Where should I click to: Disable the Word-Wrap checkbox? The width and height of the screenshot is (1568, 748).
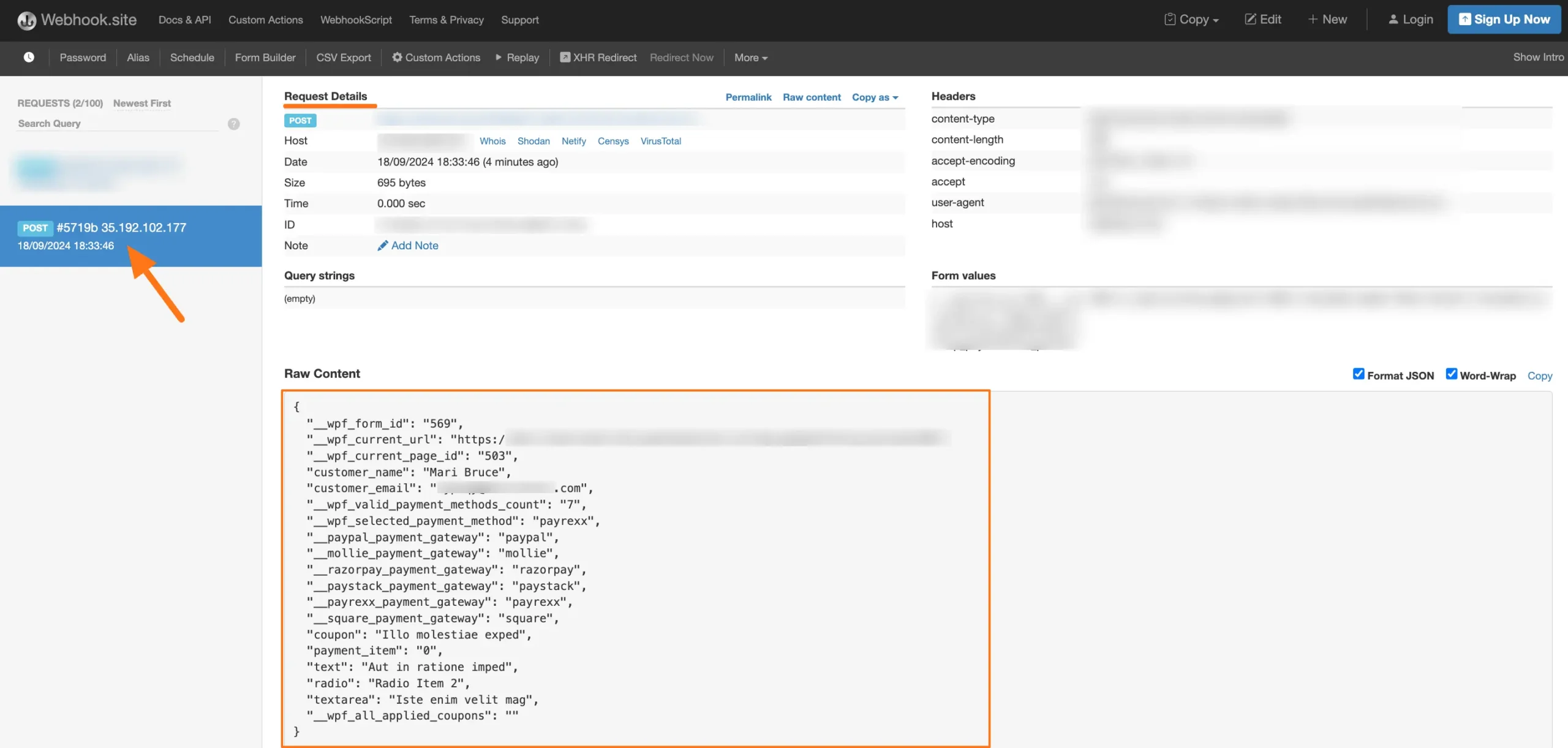[1451, 374]
